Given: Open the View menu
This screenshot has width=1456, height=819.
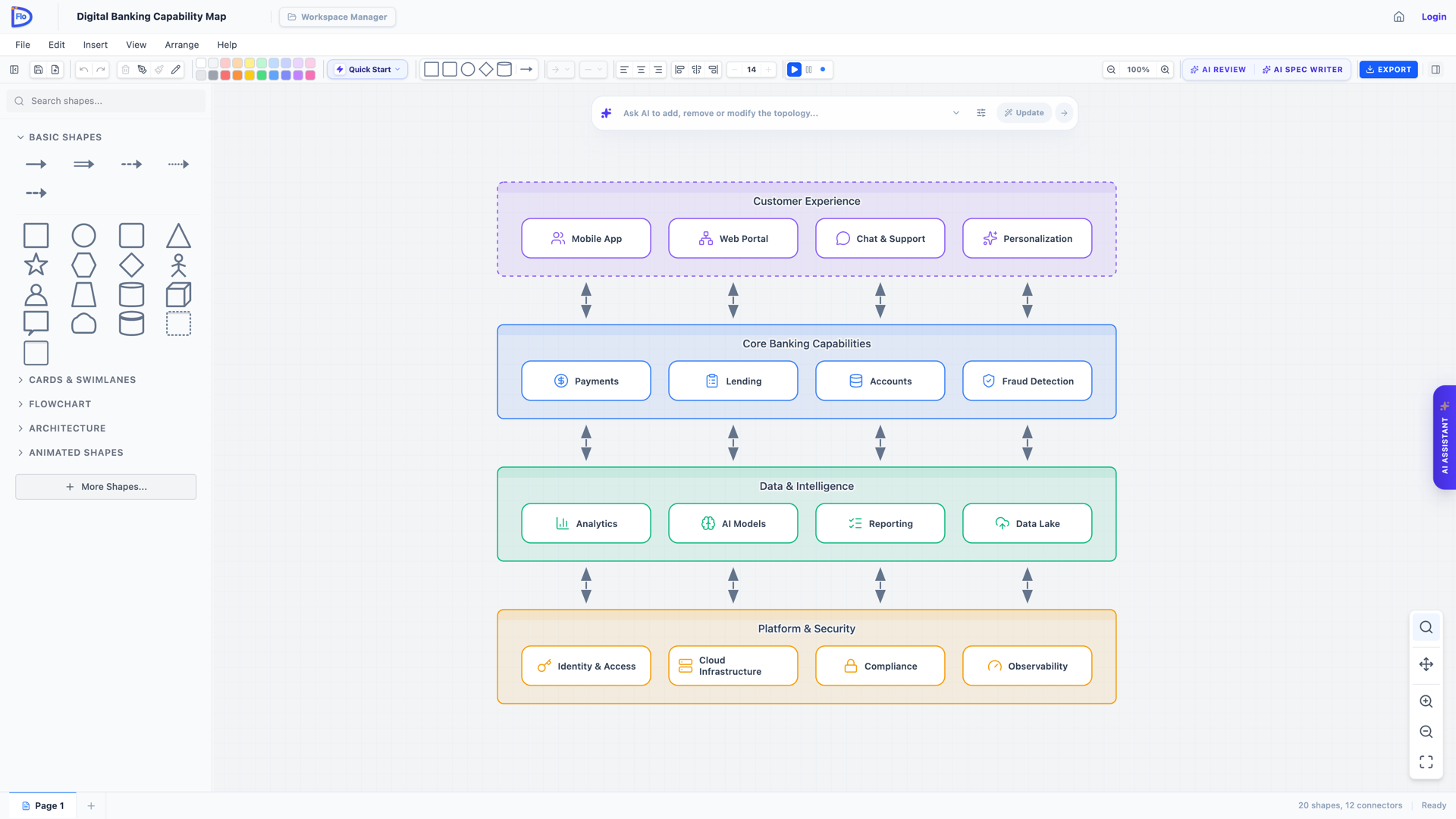Looking at the screenshot, I should point(136,45).
